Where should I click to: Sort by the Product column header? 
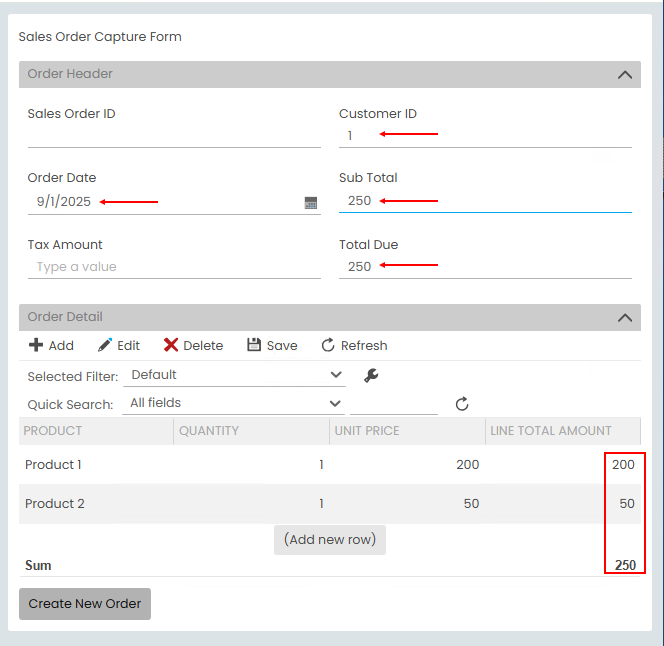pyautogui.click(x=53, y=431)
